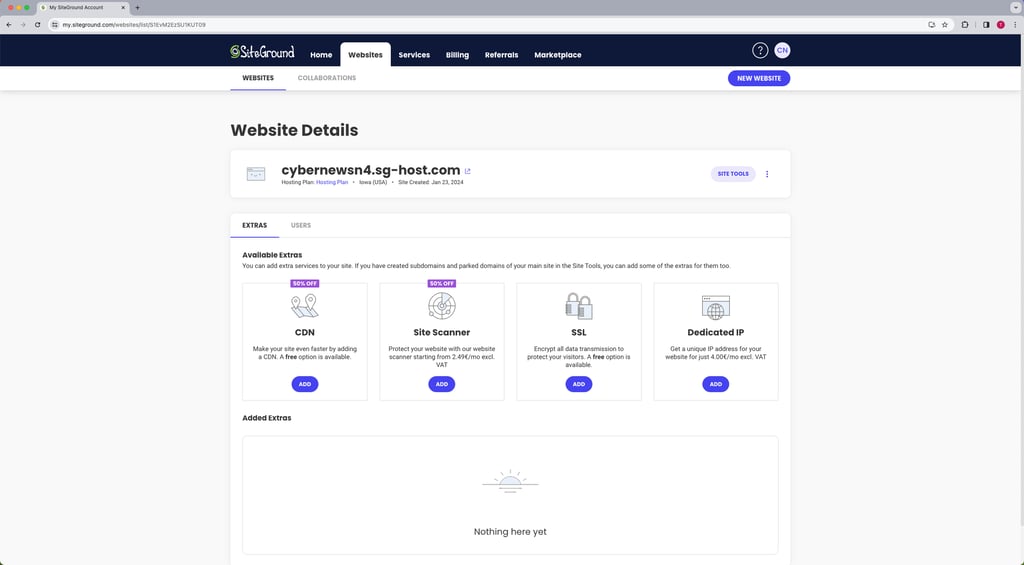
Task: Open the Hosting Plan link
Action: tap(332, 182)
